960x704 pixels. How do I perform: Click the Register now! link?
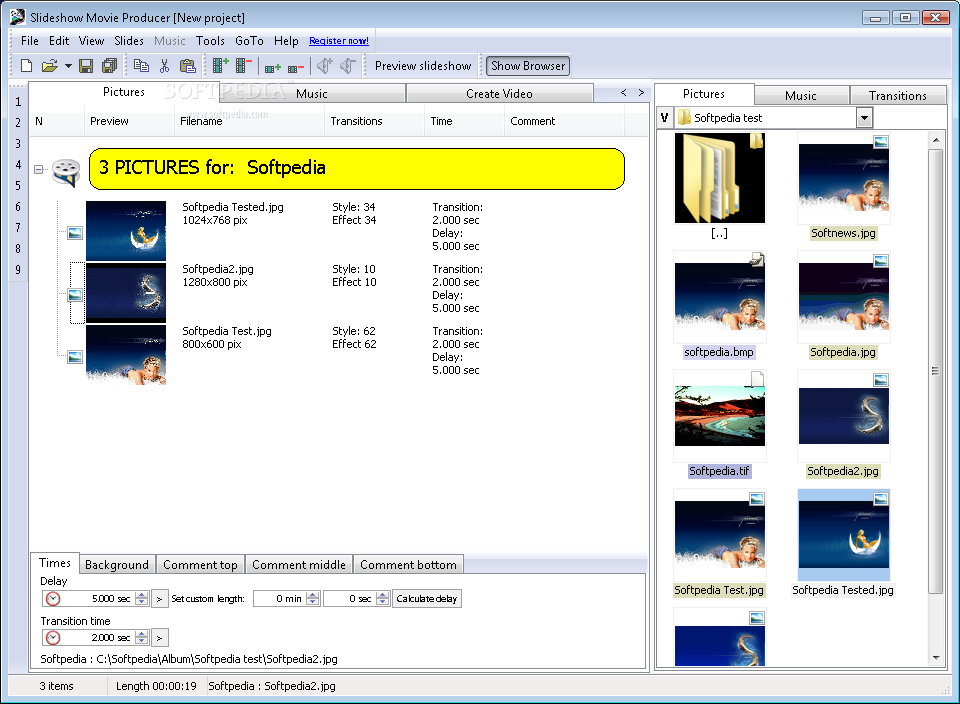tap(339, 40)
